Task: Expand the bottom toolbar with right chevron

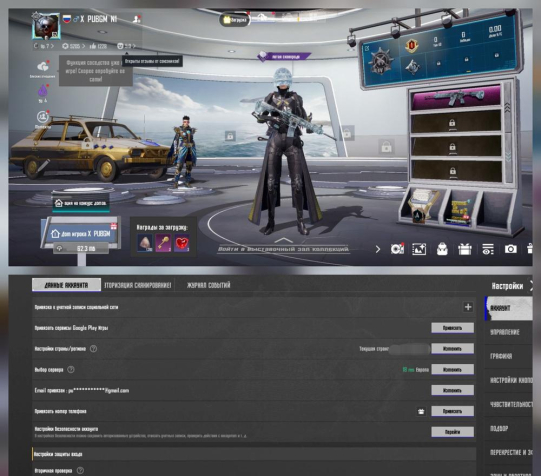Action: [x=378, y=249]
